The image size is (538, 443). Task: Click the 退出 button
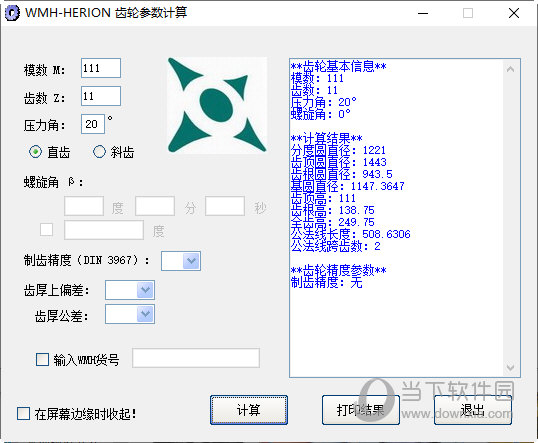[473, 410]
